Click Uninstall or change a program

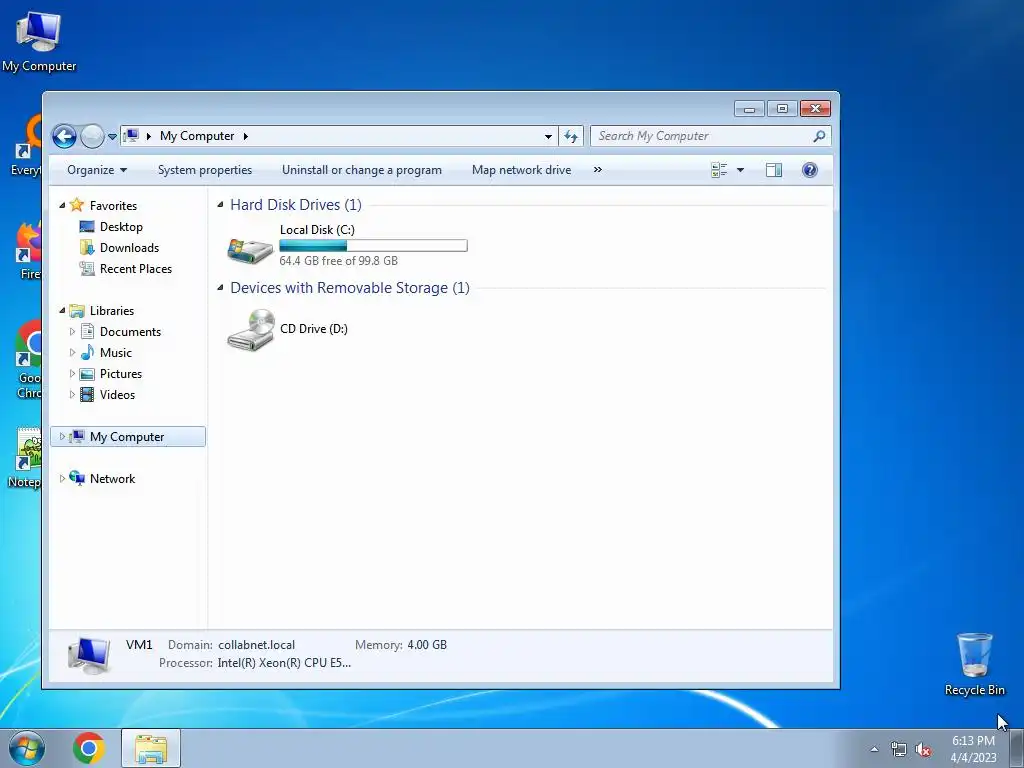(362, 170)
